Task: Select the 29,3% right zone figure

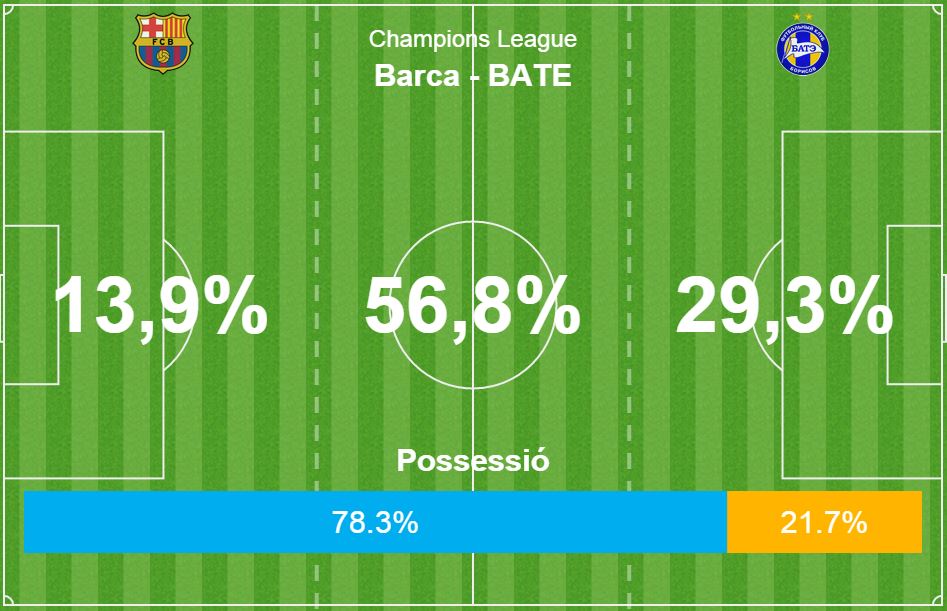Action: coord(784,306)
